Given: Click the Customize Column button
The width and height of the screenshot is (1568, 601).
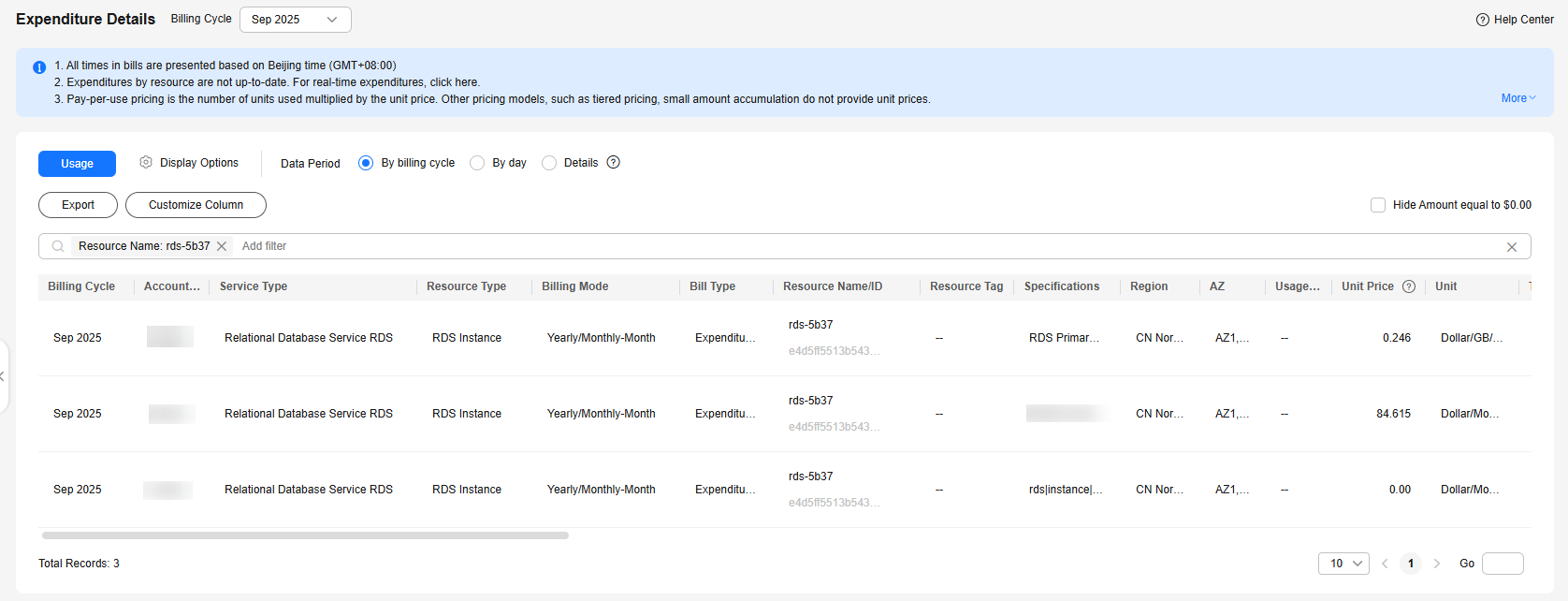Looking at the screenshot, I should [196, 205].
